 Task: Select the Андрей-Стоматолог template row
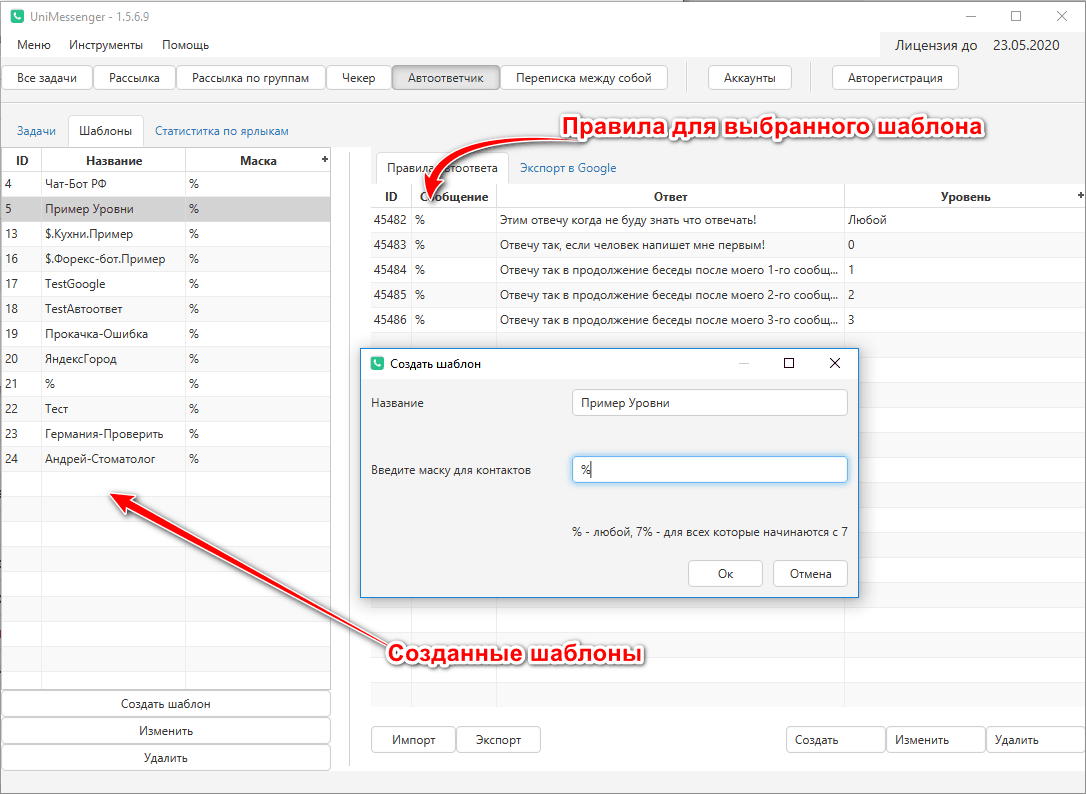click(166, 459)
